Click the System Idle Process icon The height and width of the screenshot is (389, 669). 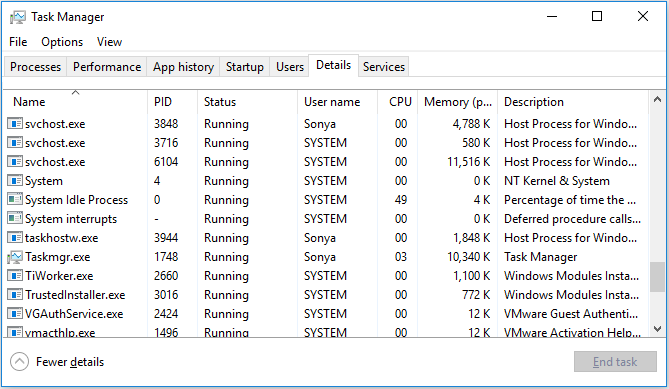point(15,200)
